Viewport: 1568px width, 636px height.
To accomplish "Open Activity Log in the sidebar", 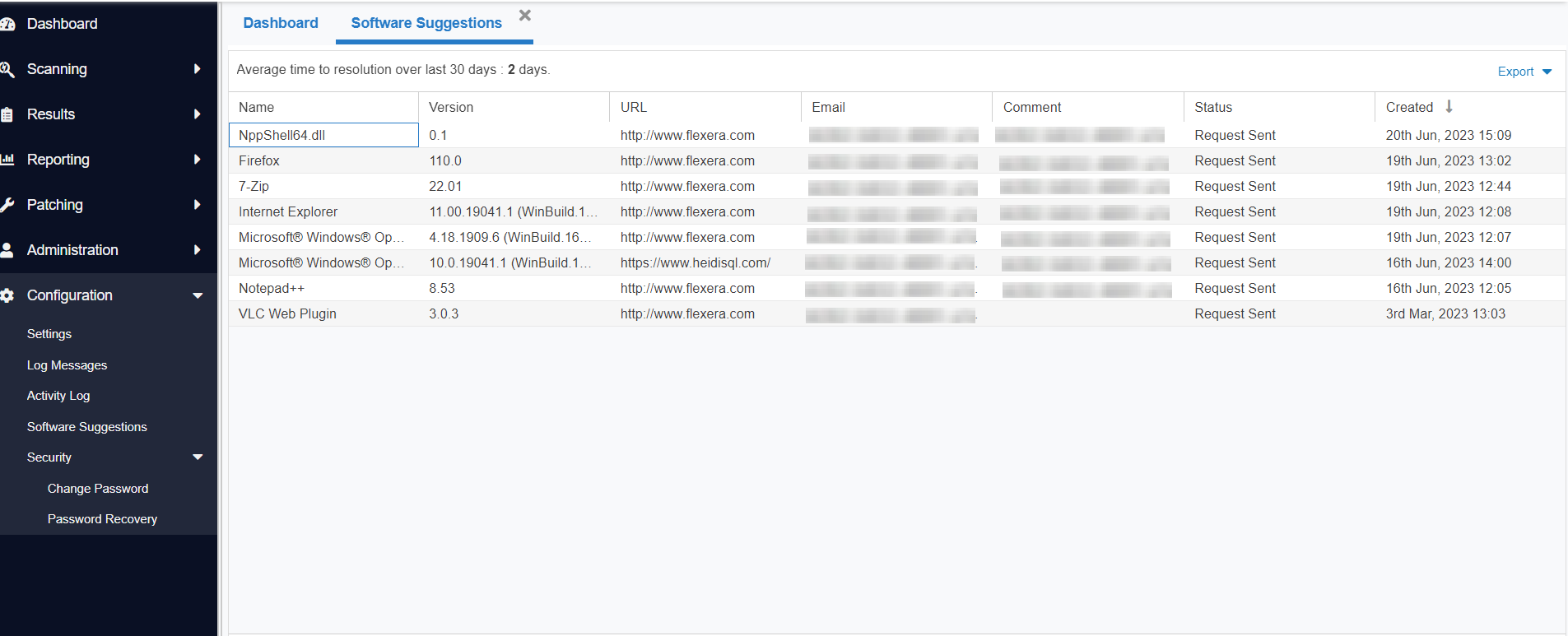I will 58,396.
